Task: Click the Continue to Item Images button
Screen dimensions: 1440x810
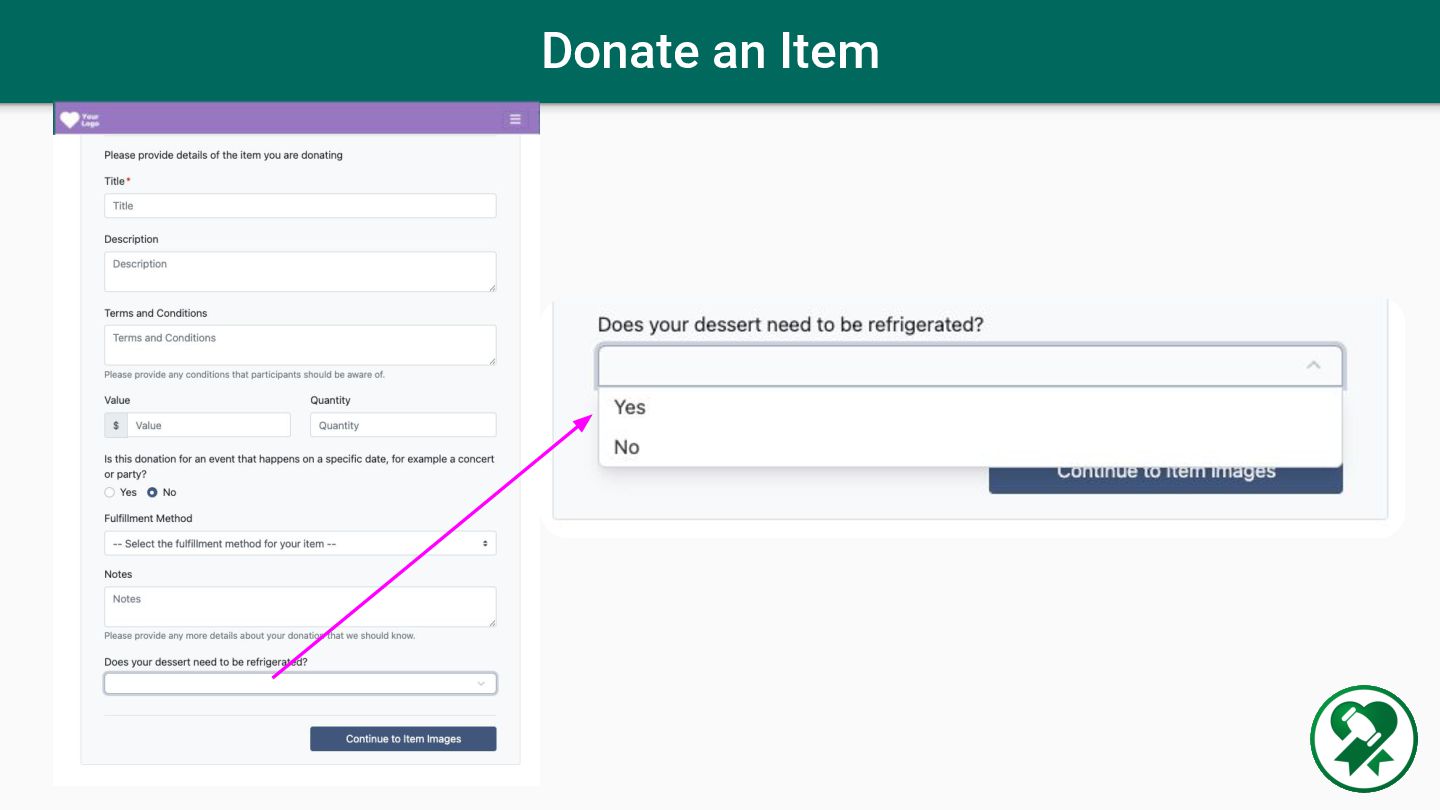Action: [x=403, y=739]
